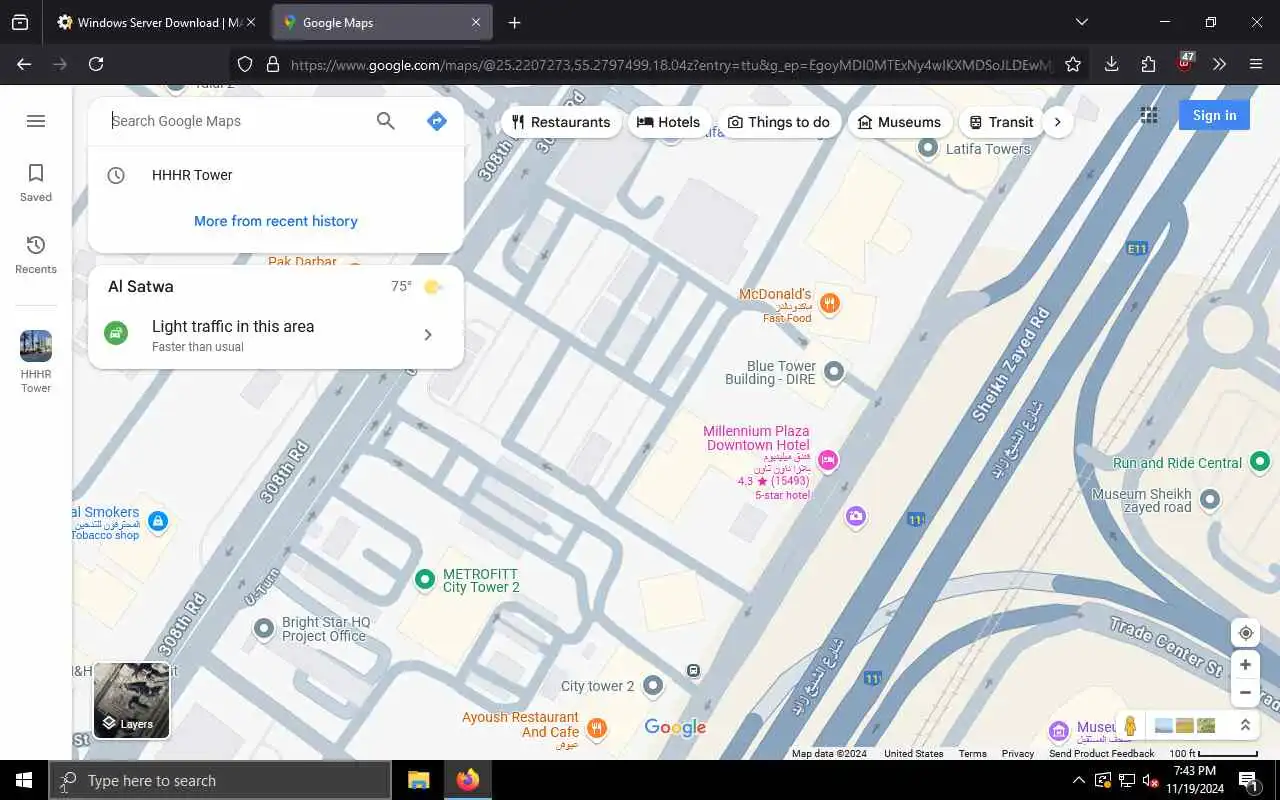Show your current location
Image resolution: width=1280 pixels, height=800 pixels.
tap(1245, 633)
